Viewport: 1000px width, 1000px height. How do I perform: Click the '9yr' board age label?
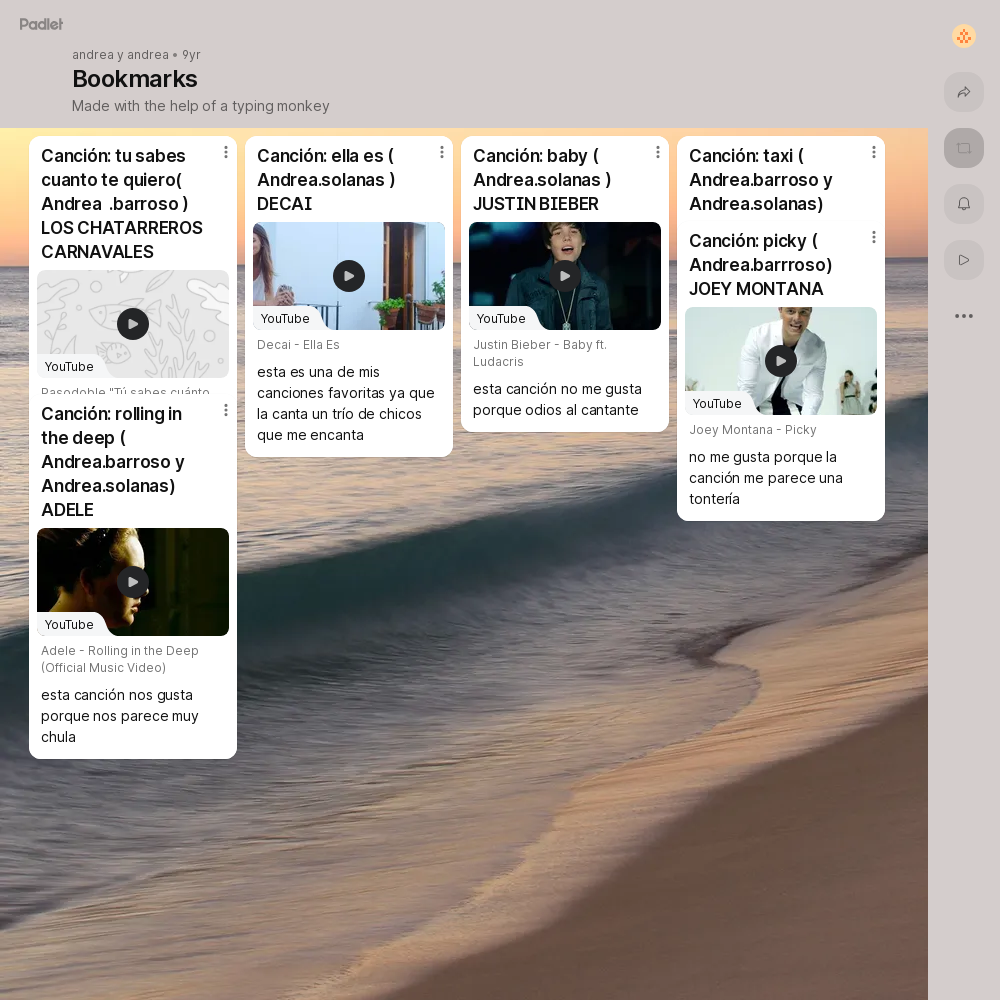(x=191, y=55)
